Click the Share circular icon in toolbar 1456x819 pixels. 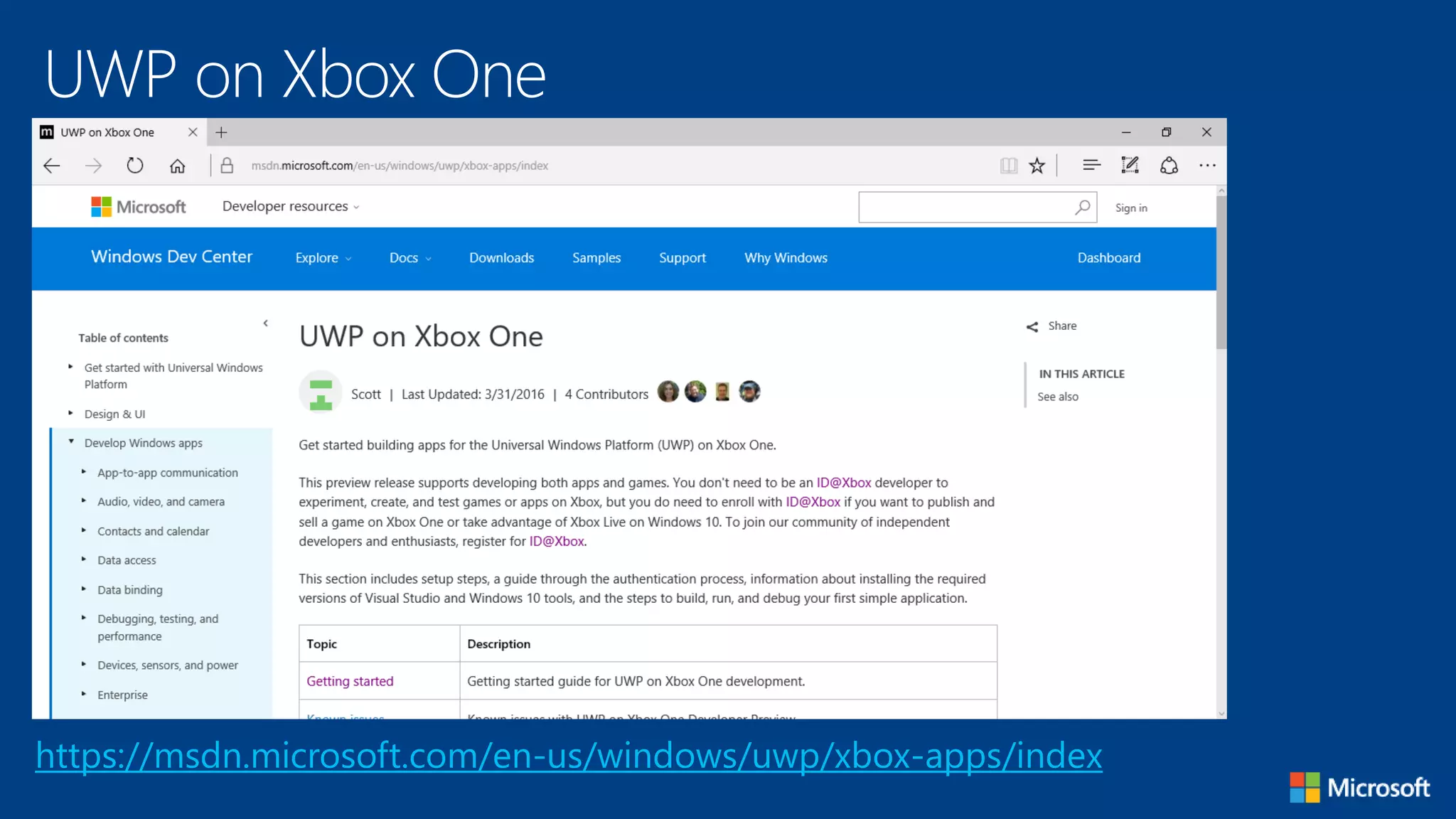[1169, 166]
